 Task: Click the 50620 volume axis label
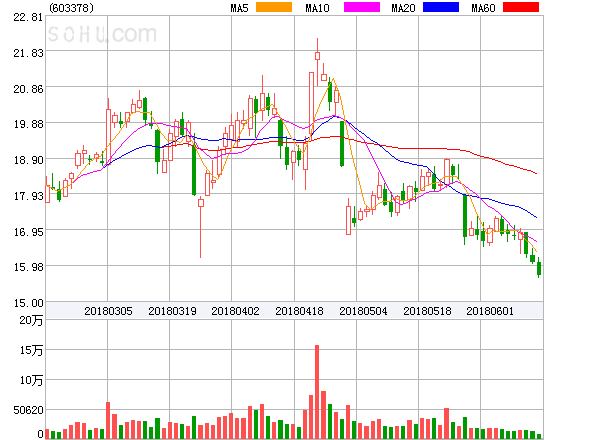pyautogui.click(x=28, y=410)
